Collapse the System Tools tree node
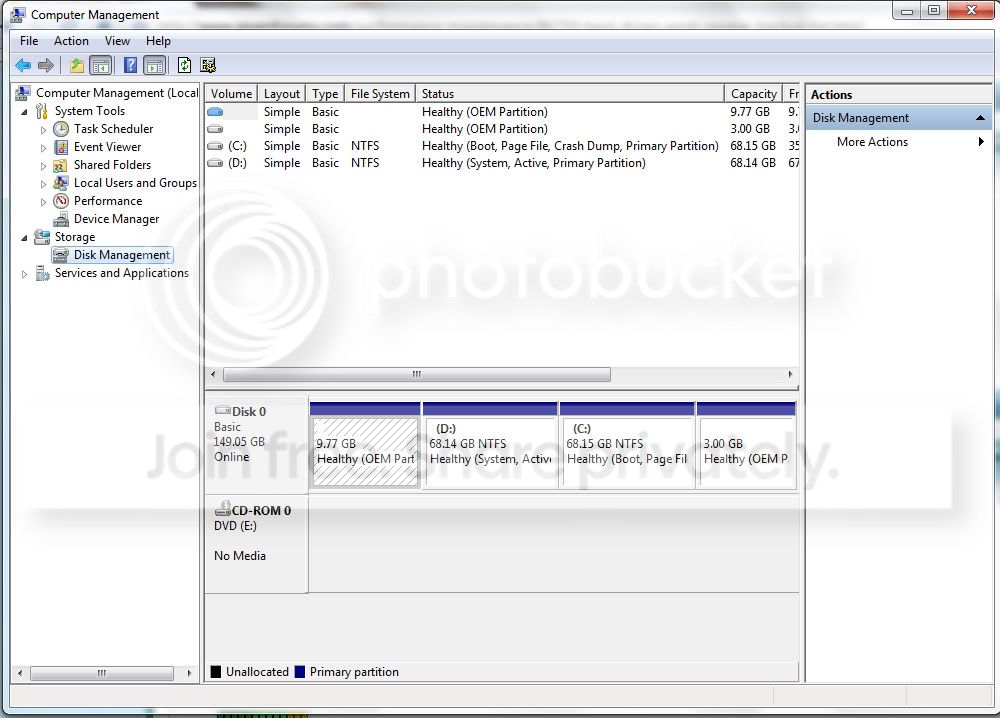Viewport: 1000px width, 718px height. [24, 112]
